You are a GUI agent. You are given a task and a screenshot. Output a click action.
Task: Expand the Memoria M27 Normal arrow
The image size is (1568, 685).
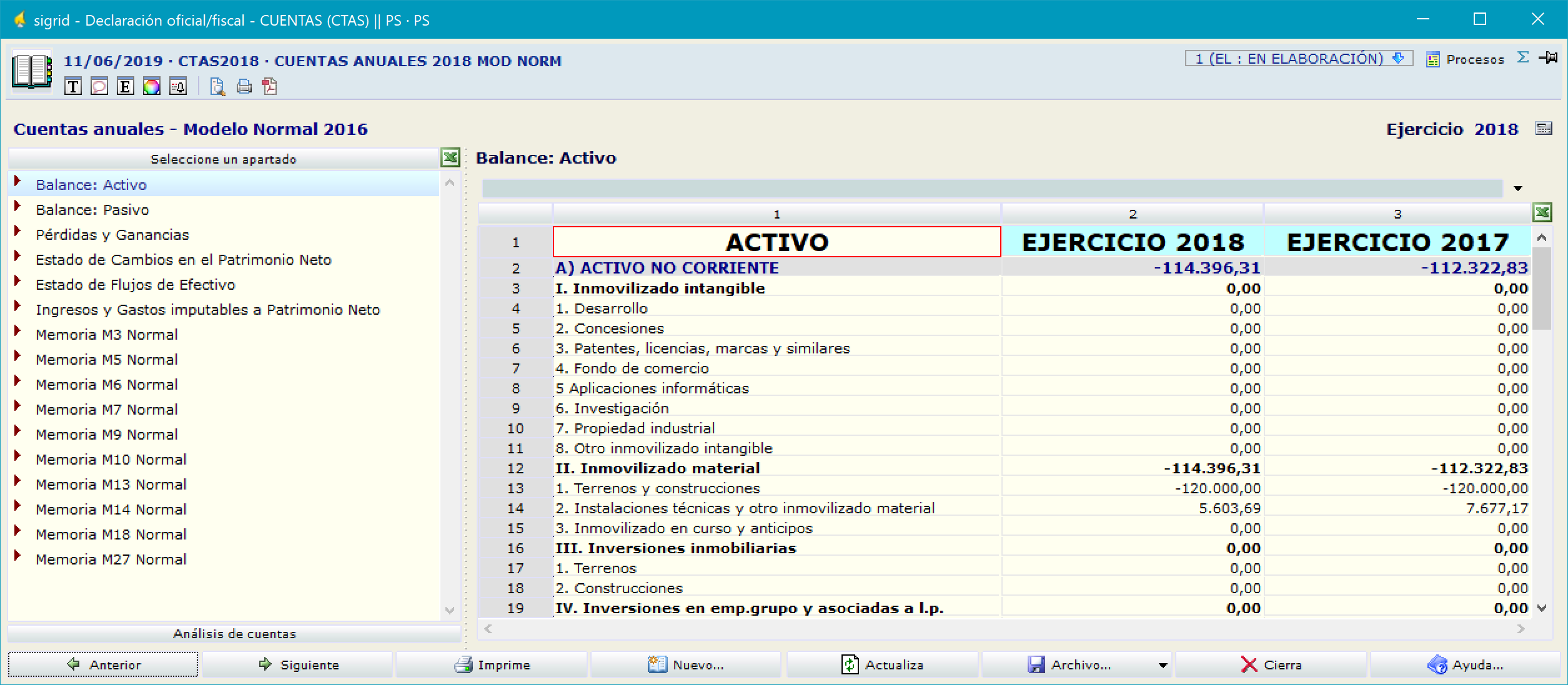[17, 556]
